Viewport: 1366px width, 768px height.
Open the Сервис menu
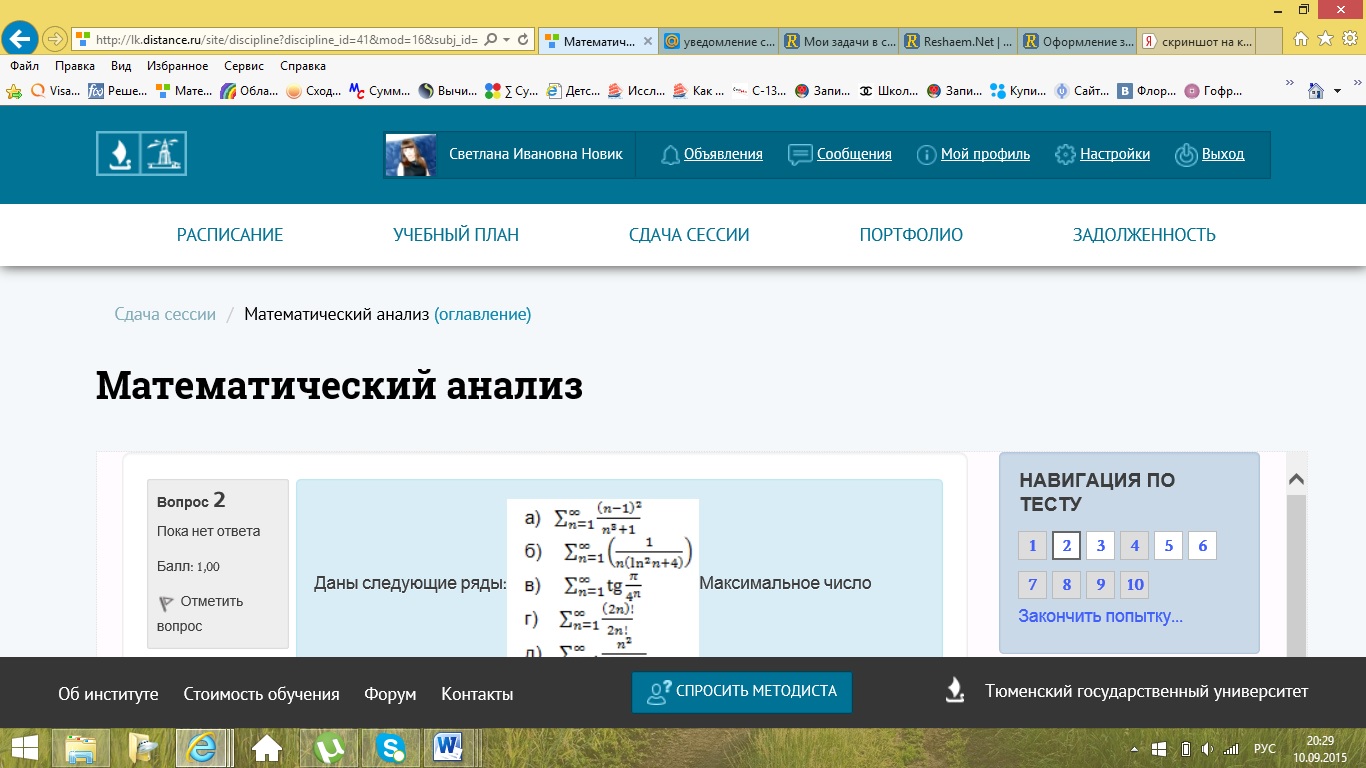tap(244, 66)
